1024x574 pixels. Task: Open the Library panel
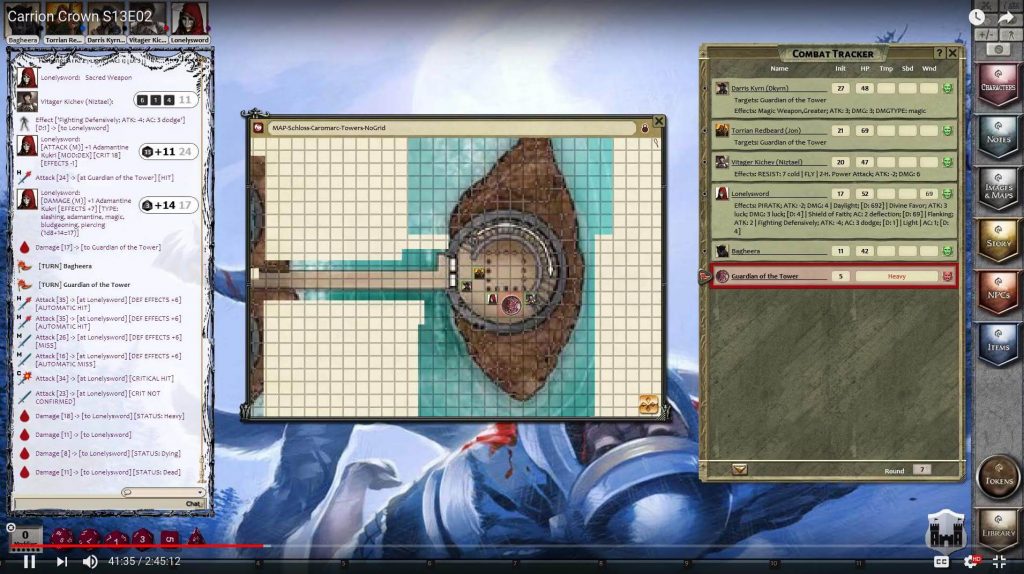coord(998,529)
